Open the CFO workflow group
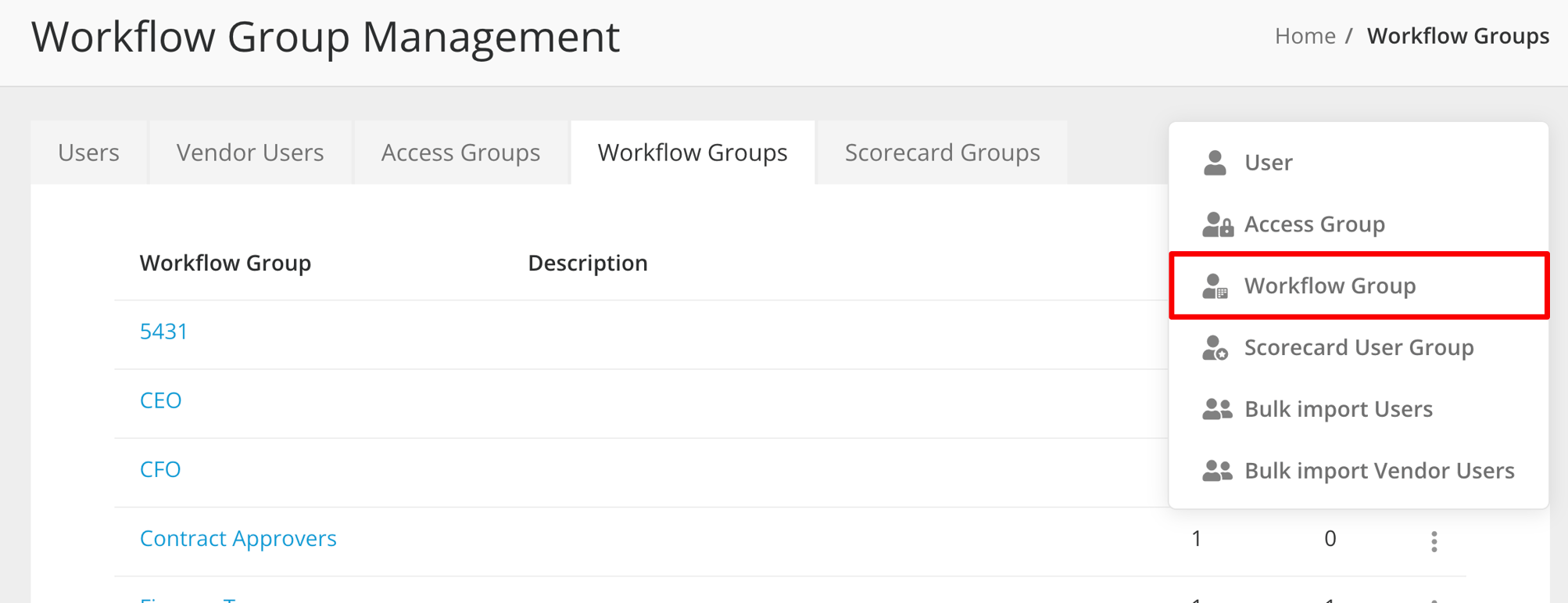The width and height of the screenshot is (1568, 603). (160, 469)
